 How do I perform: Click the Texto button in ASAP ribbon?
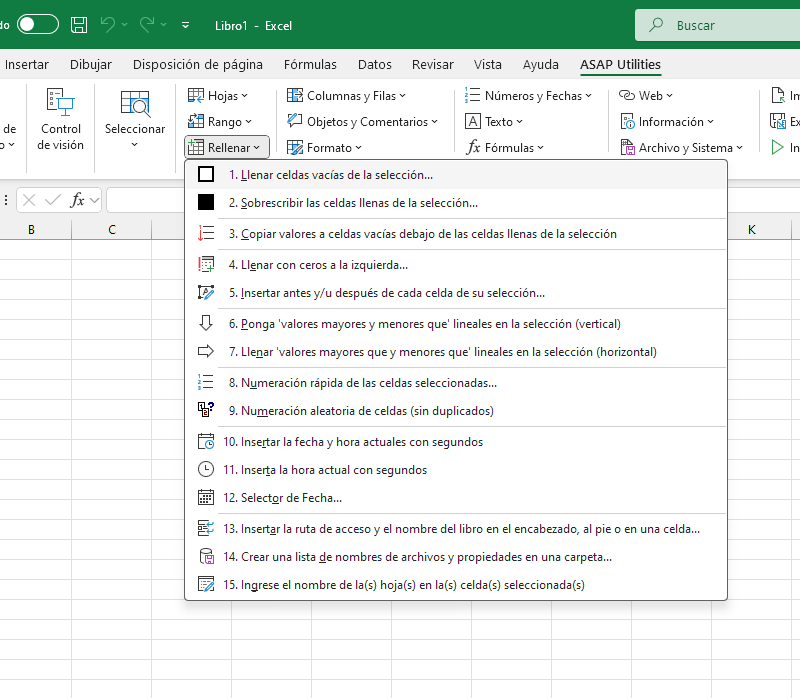pos(494,121)
